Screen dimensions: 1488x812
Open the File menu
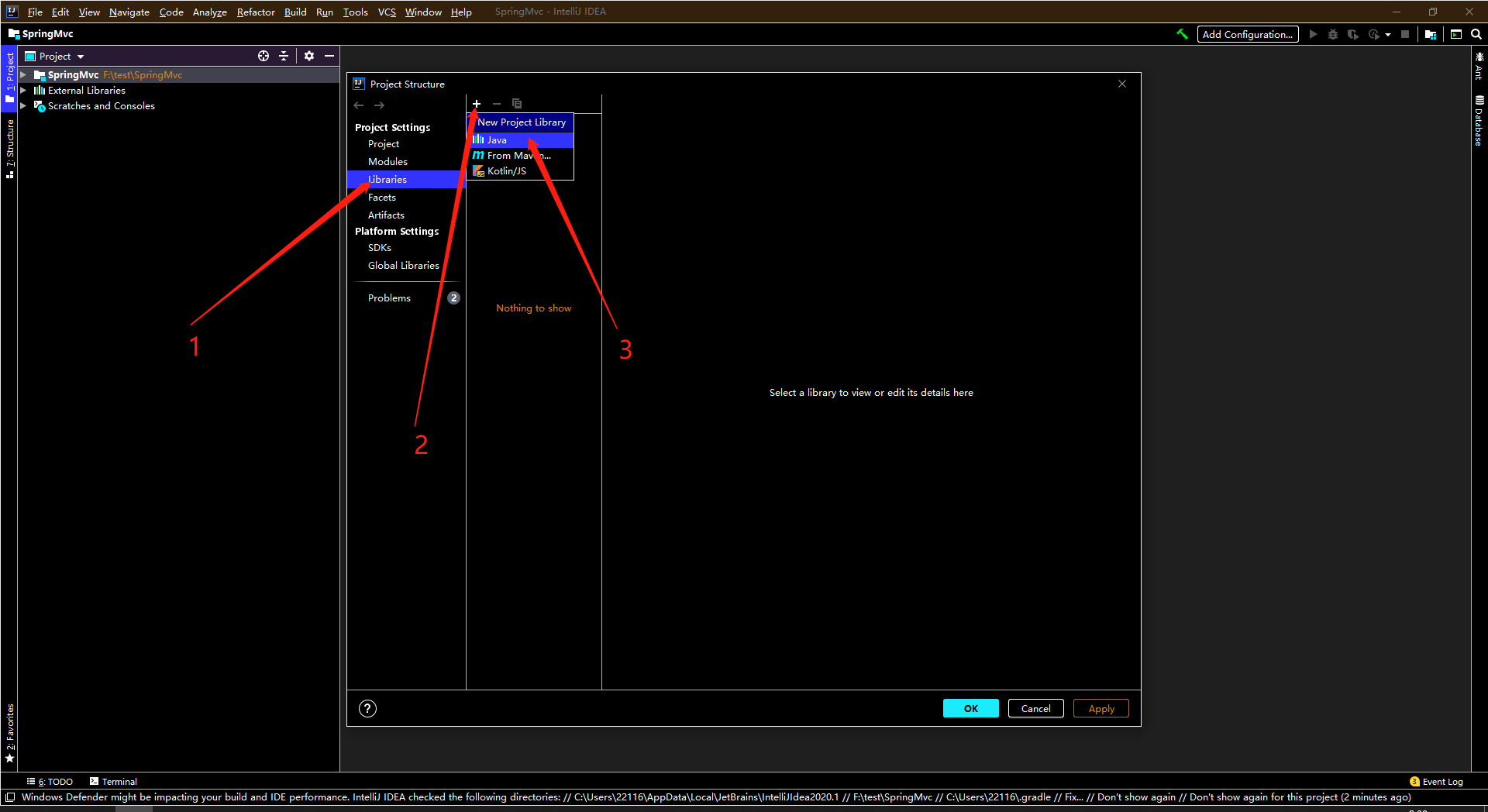[35, 12]
